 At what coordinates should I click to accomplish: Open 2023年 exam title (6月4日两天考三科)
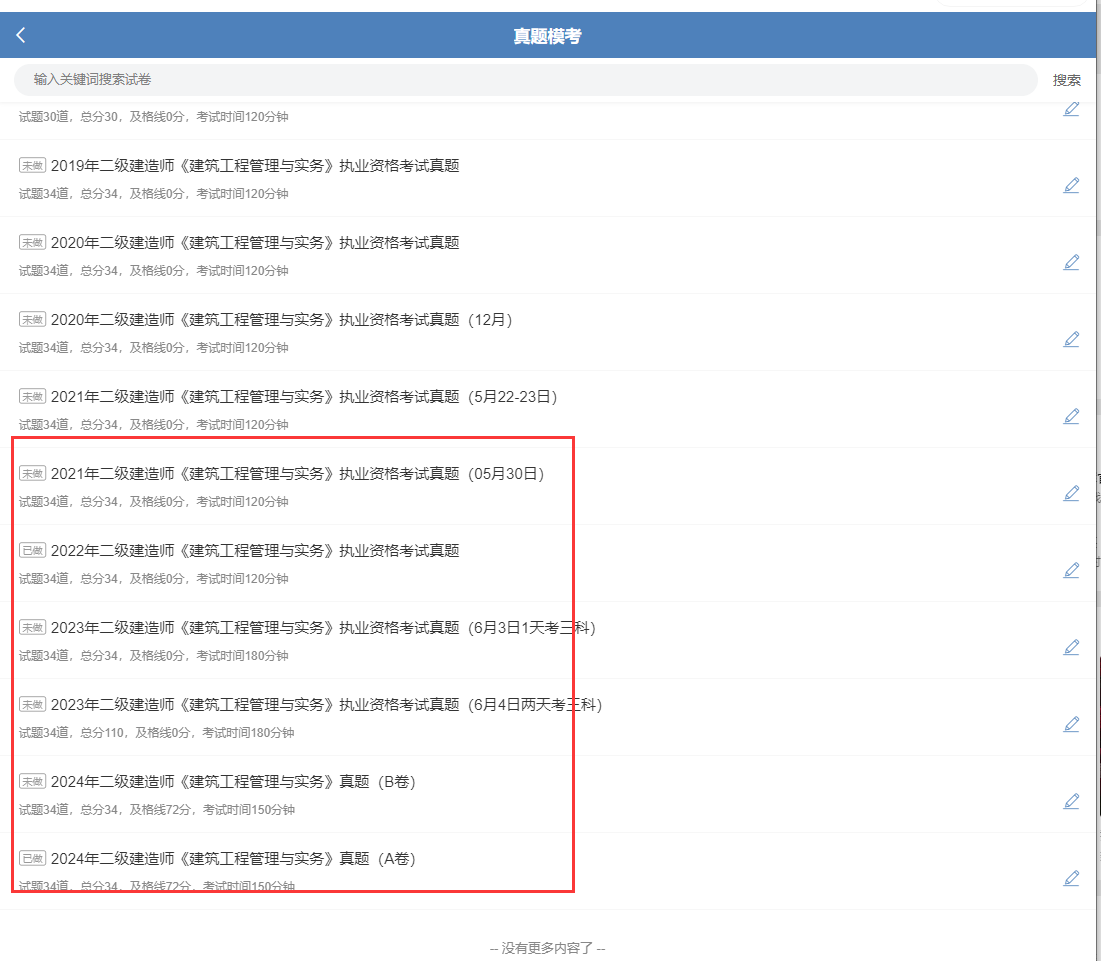(x=327, y=705)
